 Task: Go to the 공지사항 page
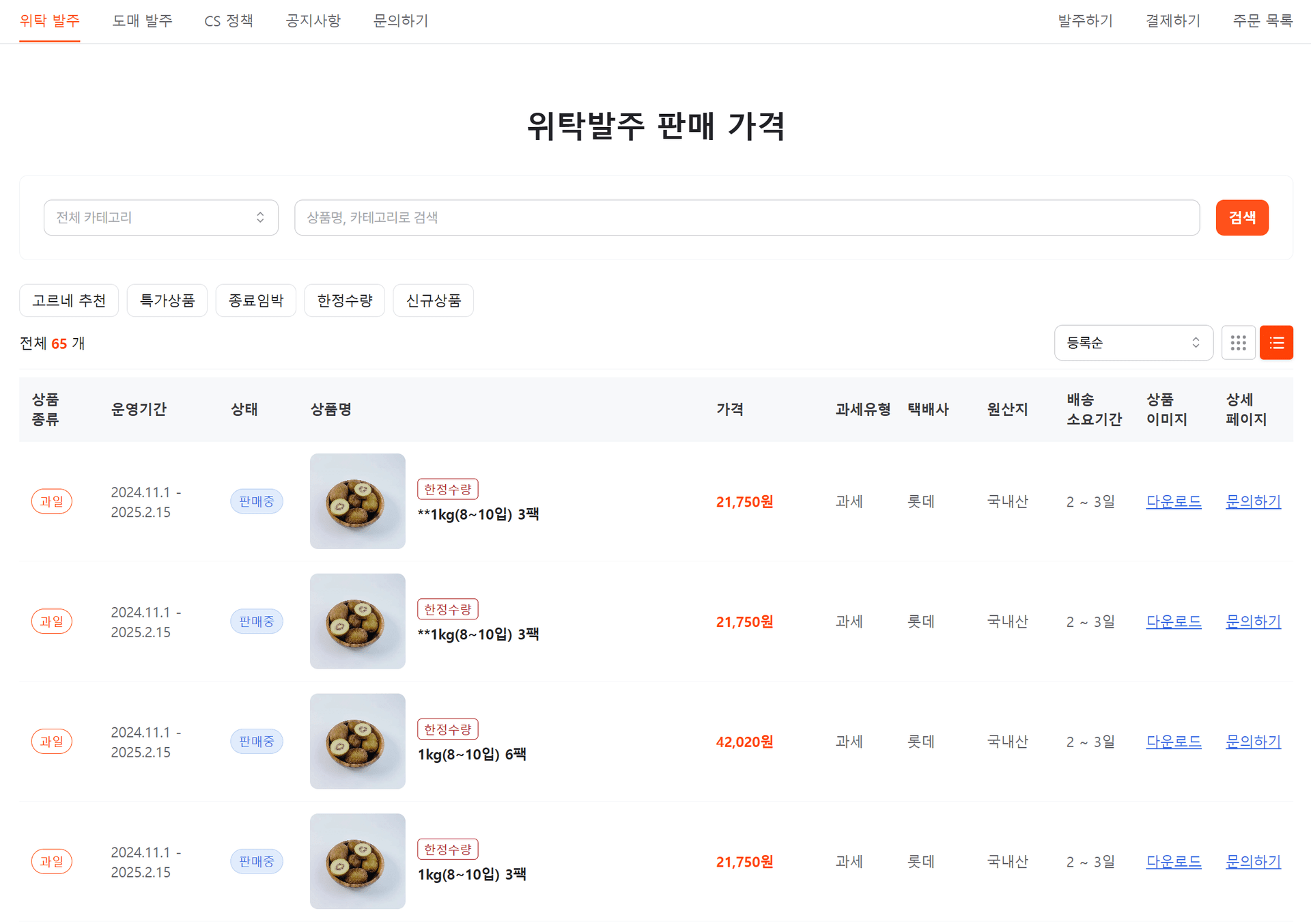coord(313,20)
